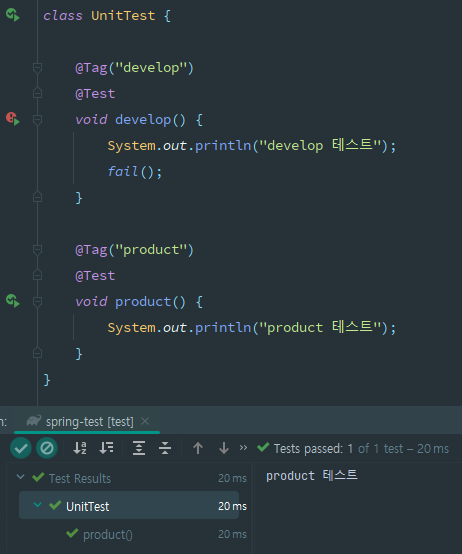Click 'Tests passed: 1 of 1 test' status
Screen dimensions: 462x554
tap(361, 448)
